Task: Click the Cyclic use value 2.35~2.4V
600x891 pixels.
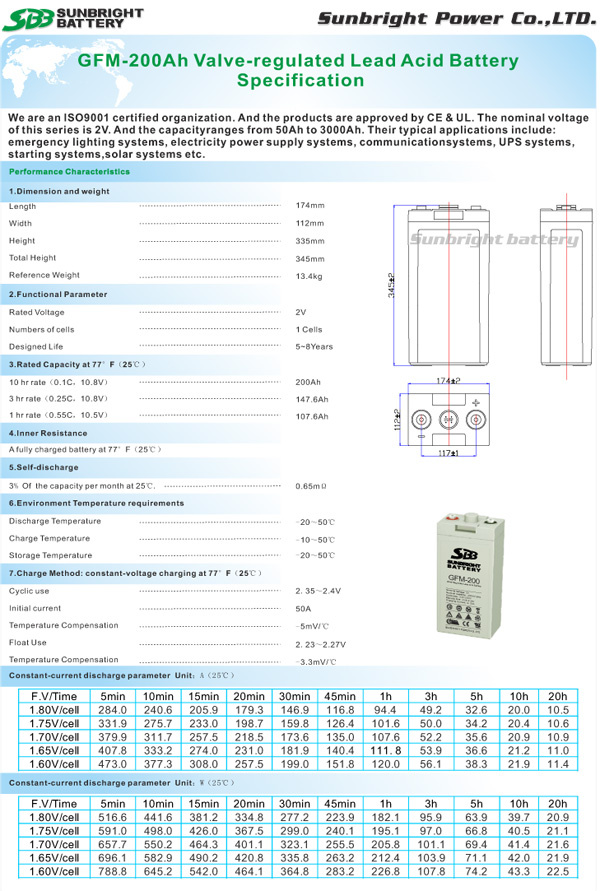Action: pyautogui.click(x=318, y=591)
